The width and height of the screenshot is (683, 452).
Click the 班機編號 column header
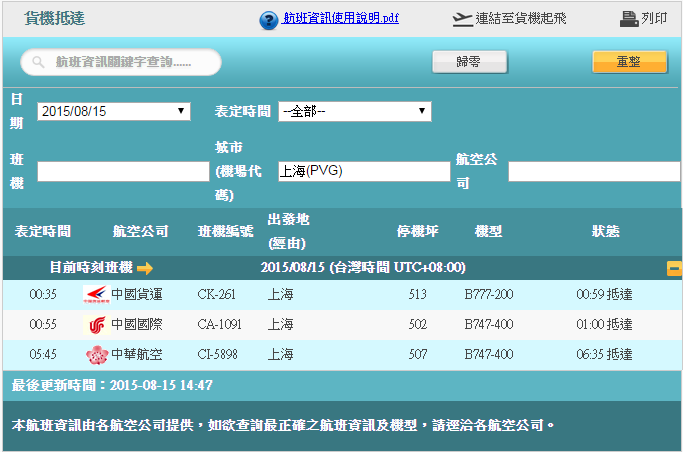point(226,231)
